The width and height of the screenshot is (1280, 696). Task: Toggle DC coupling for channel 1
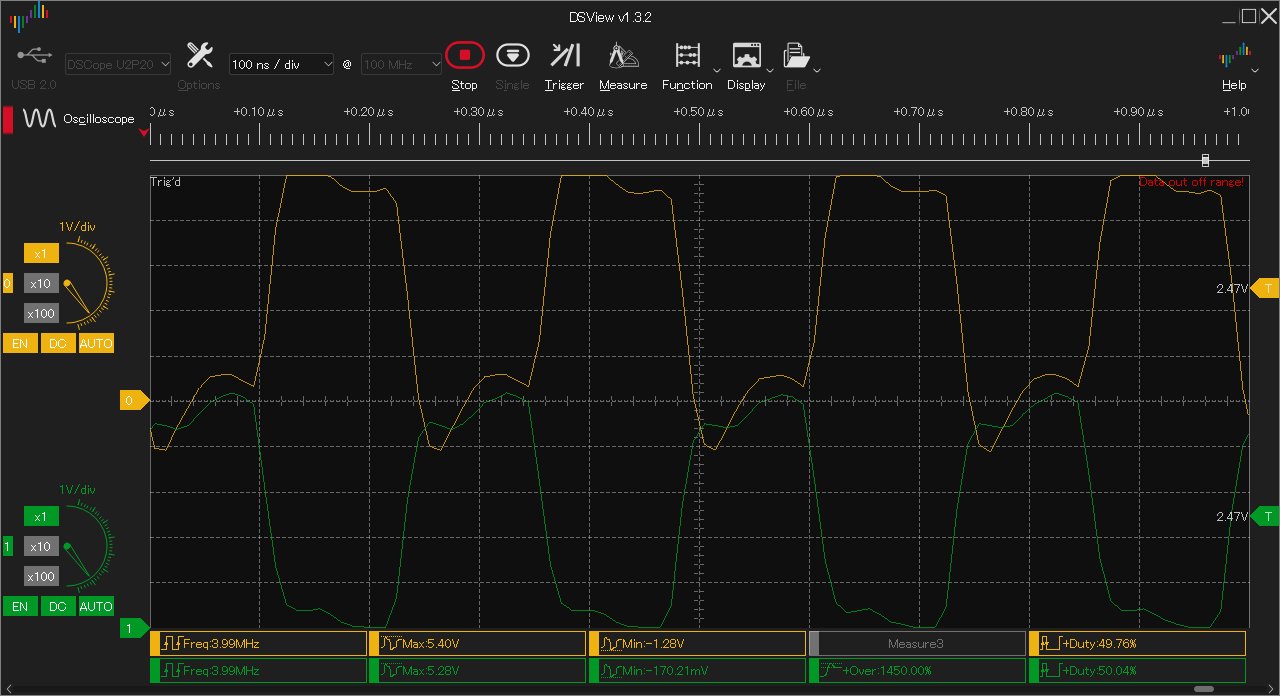point(58,607)
